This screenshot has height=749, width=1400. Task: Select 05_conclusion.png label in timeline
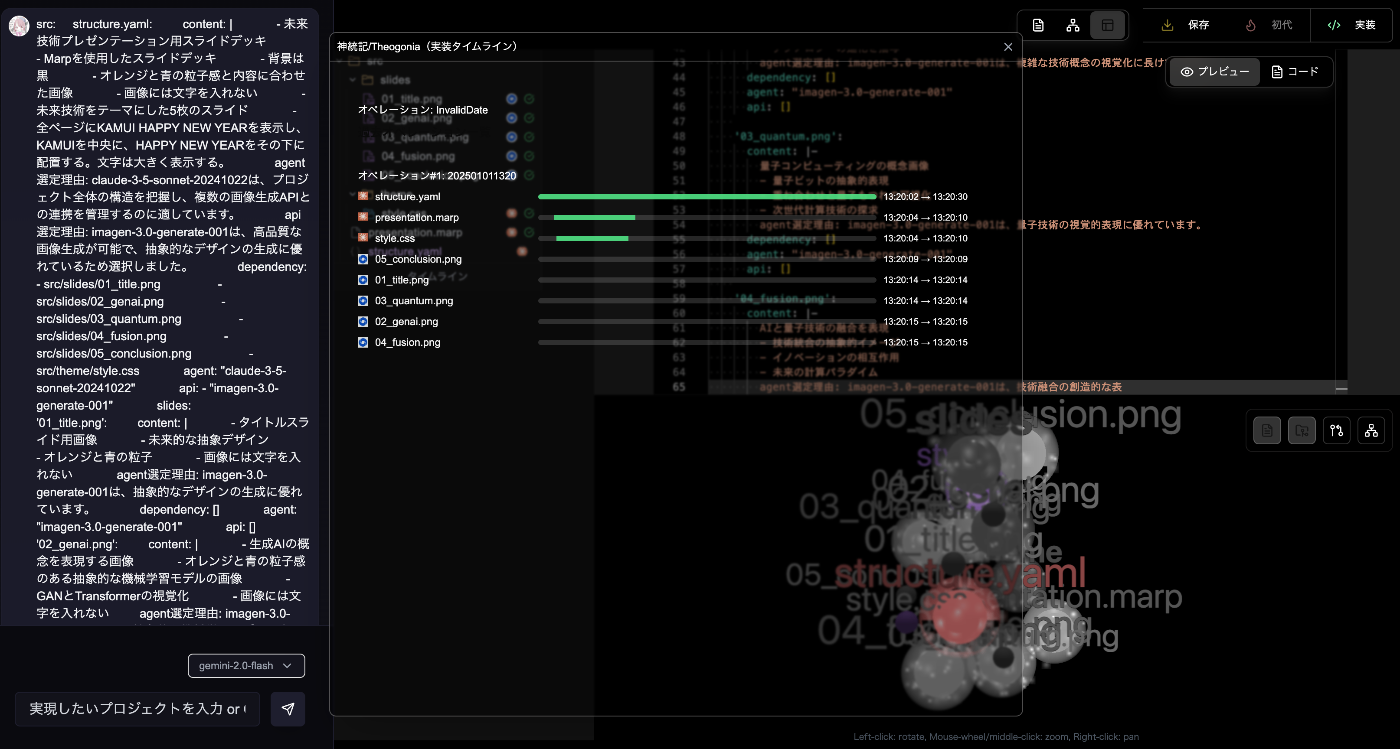coord(418,260)
